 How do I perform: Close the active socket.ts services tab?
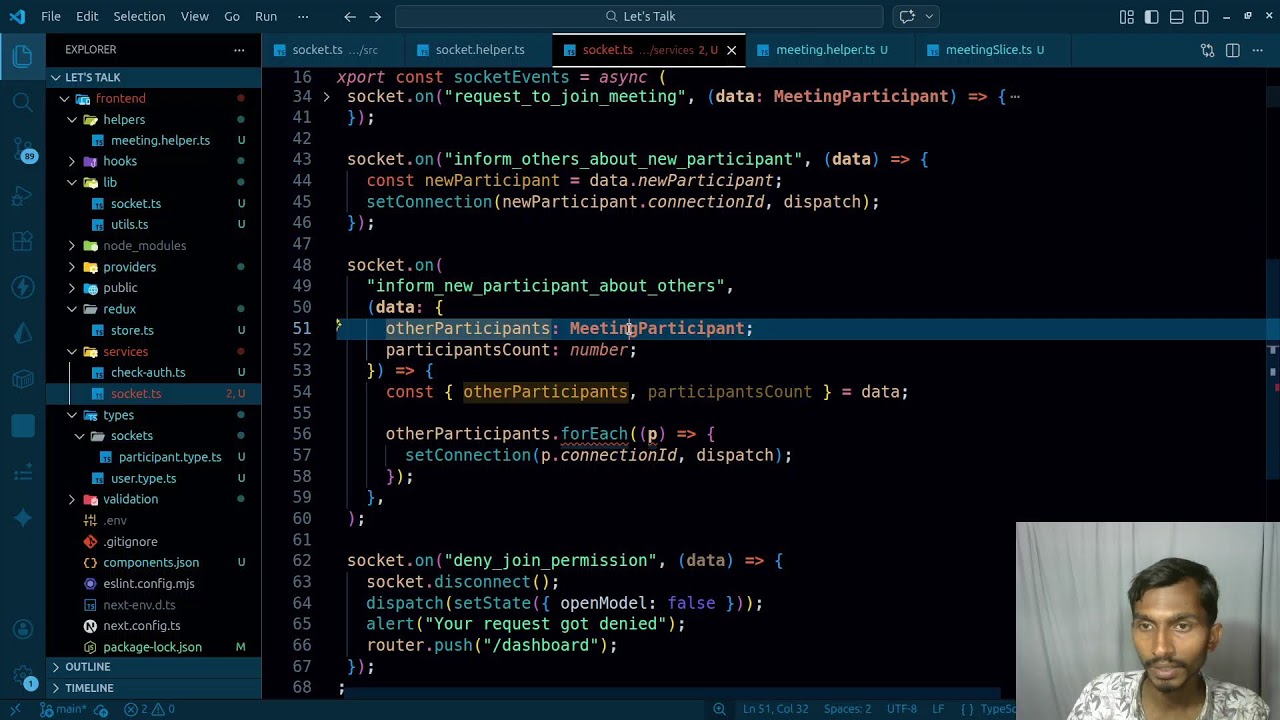click(731, 50)
